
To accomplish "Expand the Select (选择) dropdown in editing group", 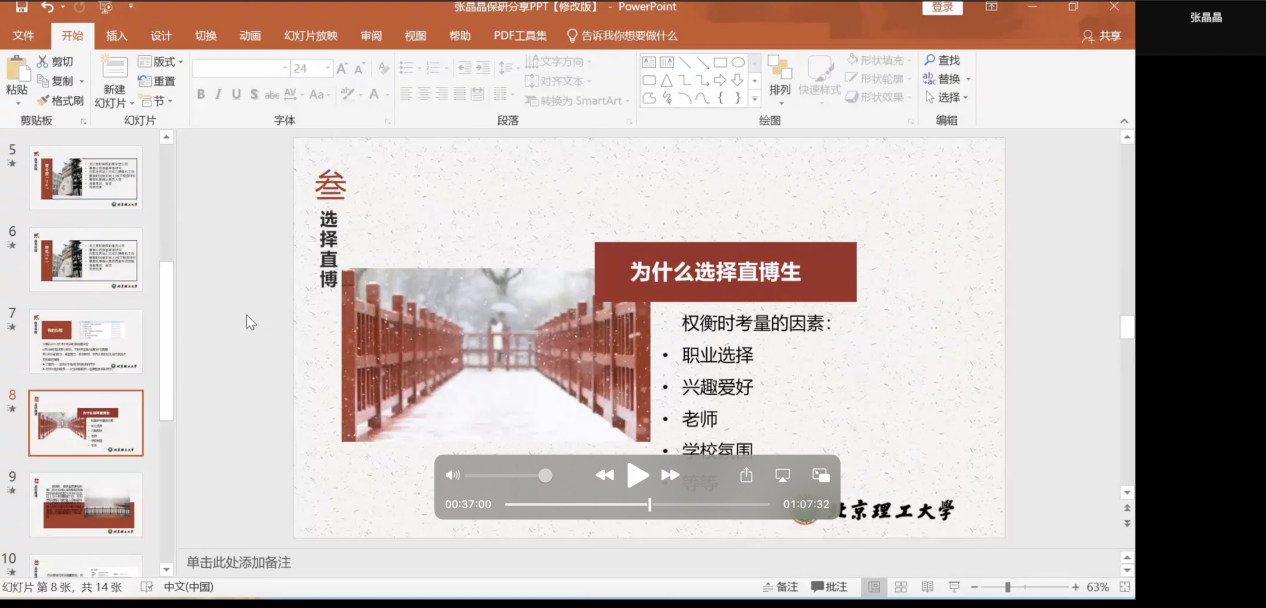I will pos(947,98).
